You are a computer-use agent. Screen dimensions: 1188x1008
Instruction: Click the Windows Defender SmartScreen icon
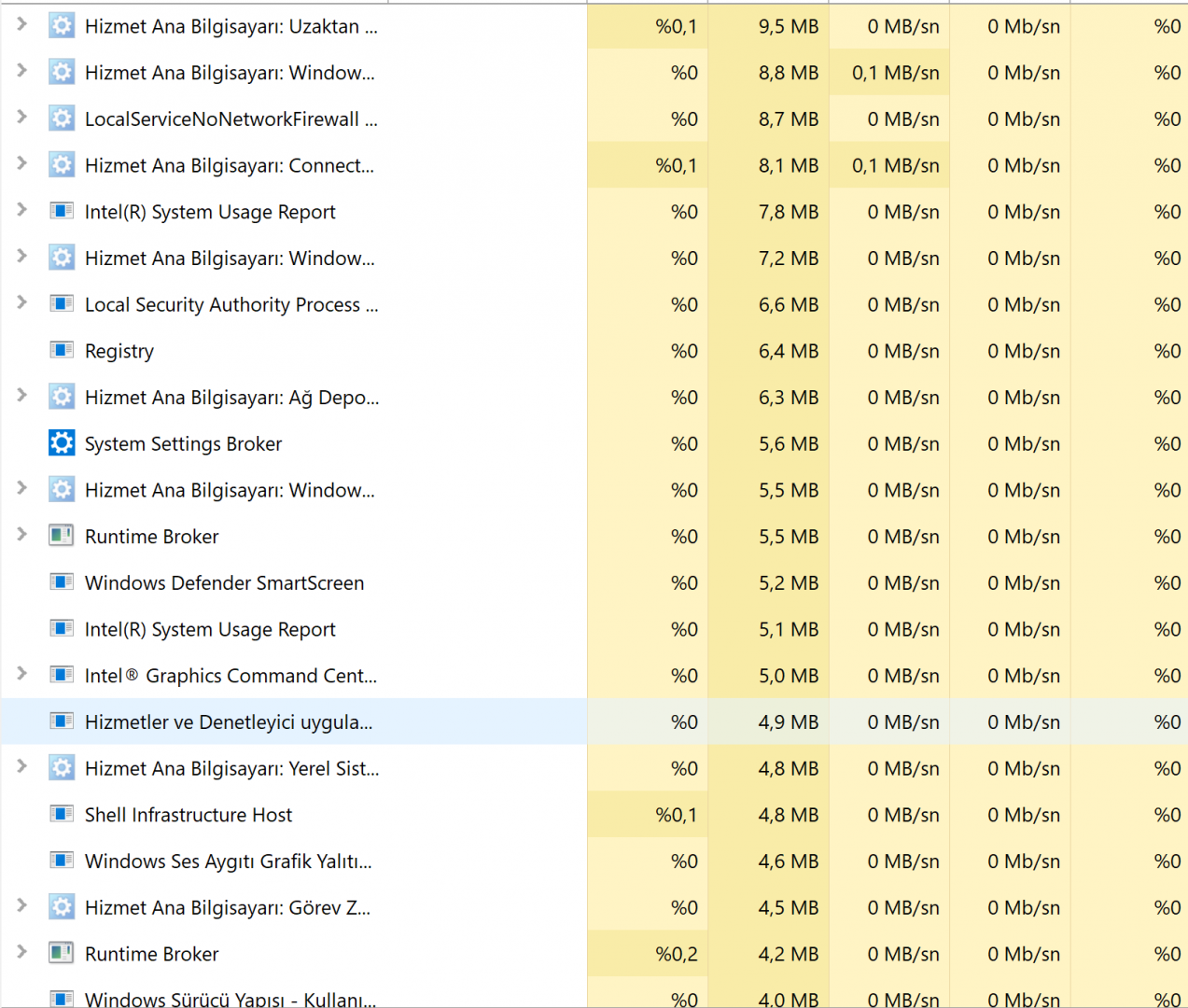(x=62, y=582)
